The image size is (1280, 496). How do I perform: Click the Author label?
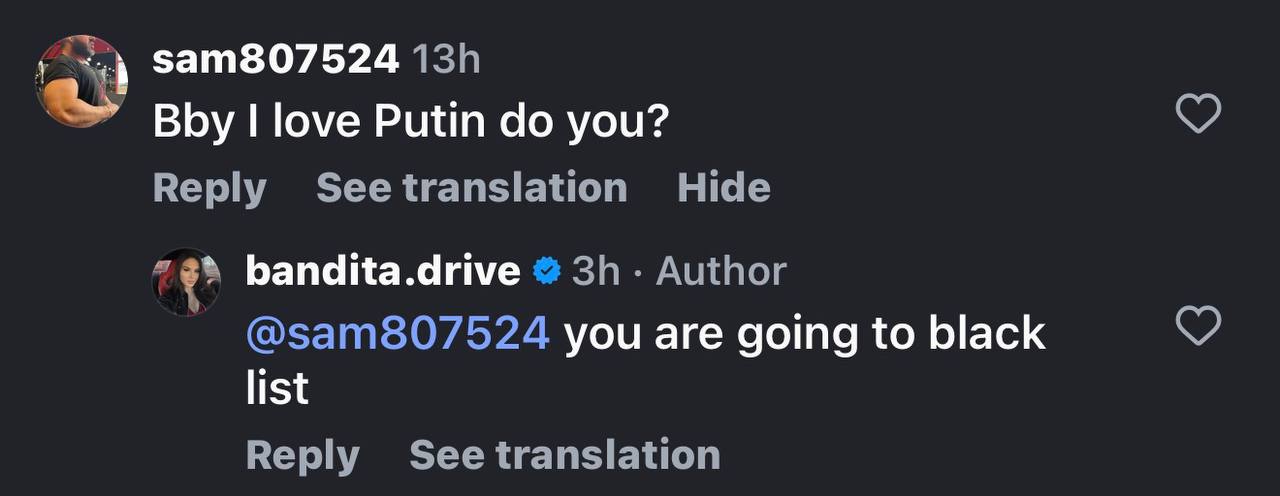pyautogui.click(x=721, y=271)
